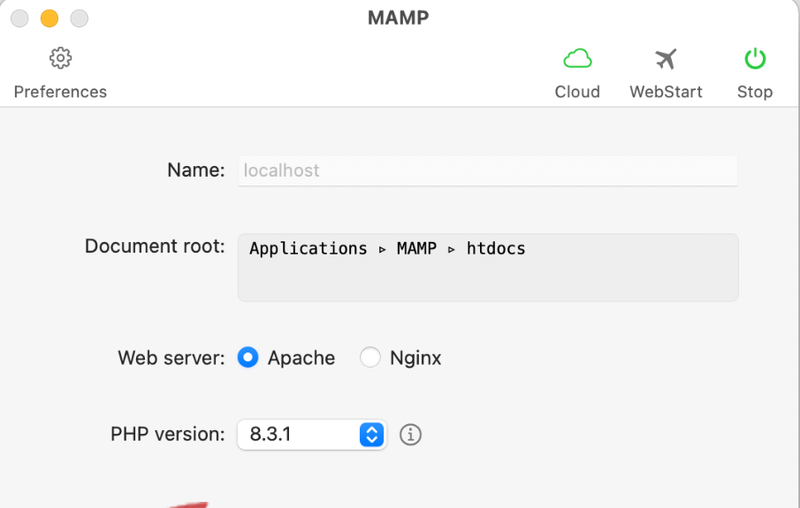This screenshot has width=800, height=508.
Task: Stop servers with the power icon
Action: [x=755, y=59]
